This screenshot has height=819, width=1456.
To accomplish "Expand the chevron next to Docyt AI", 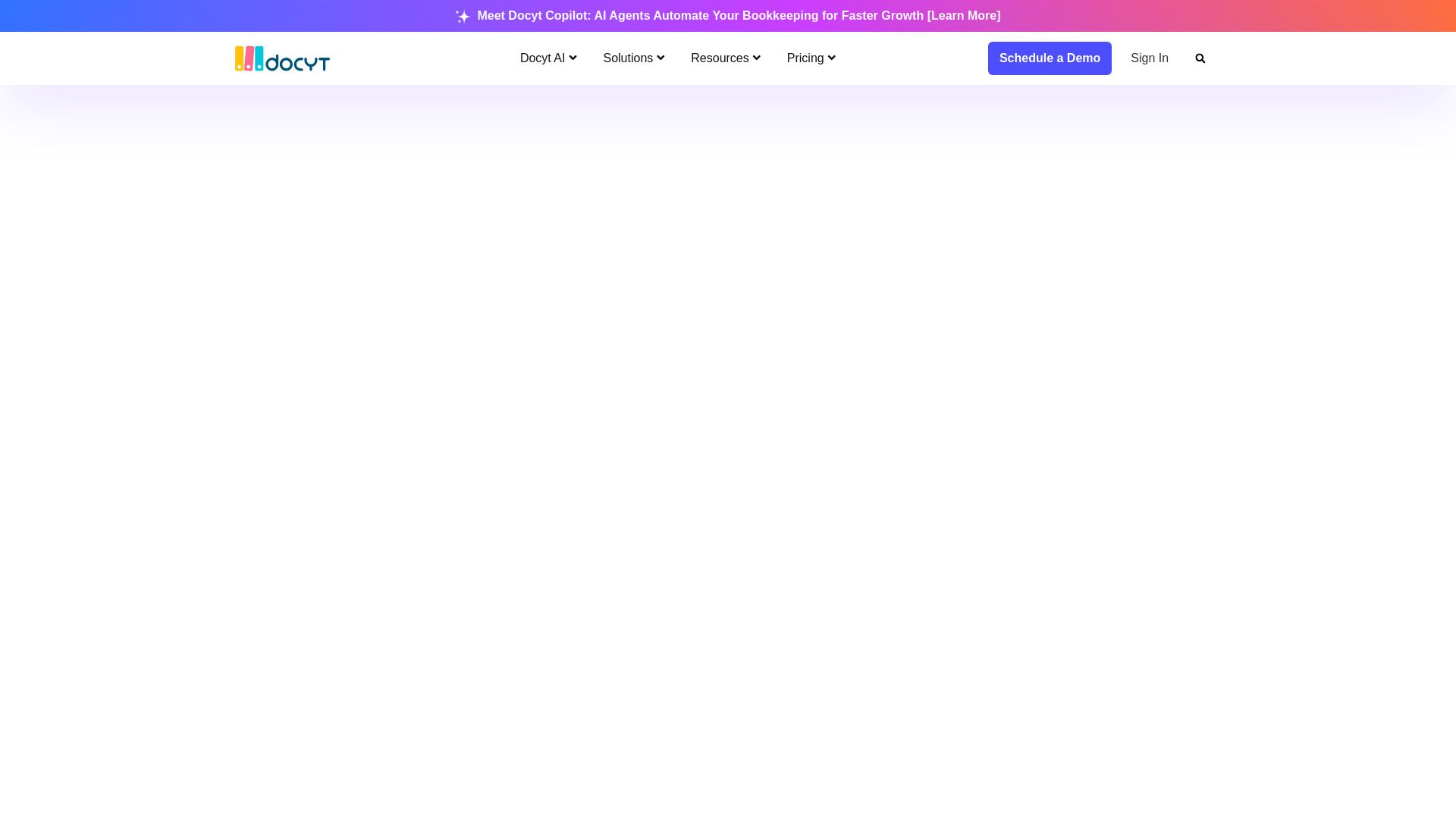I will (573, 58).
